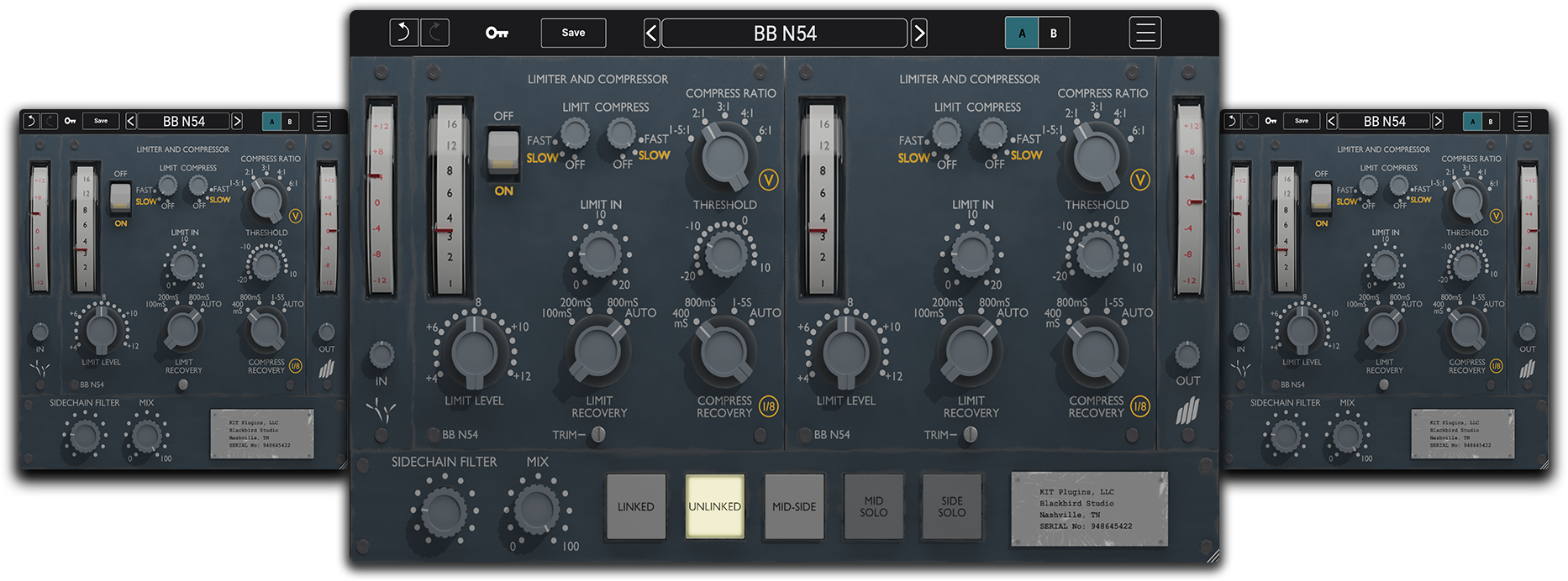Click the key license icon in center plugin
Screen dimensions: 1568x581
tap(497, 33)
